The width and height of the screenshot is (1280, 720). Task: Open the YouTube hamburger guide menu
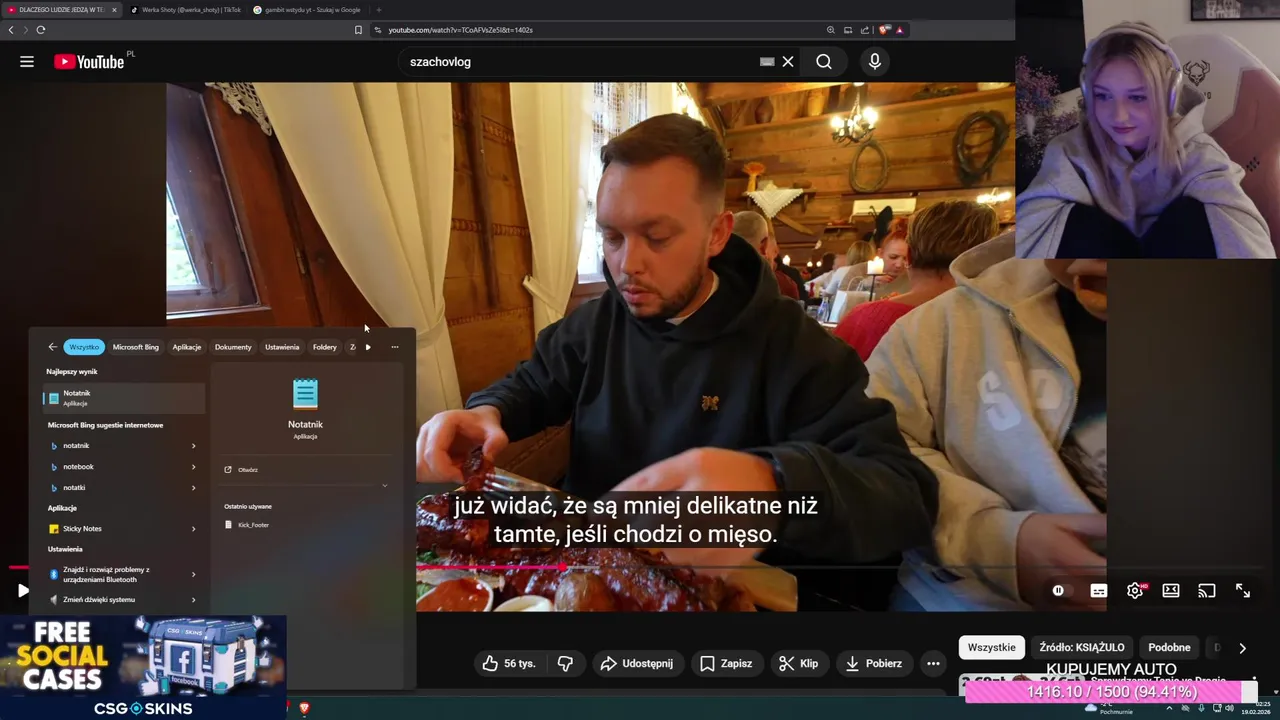pos(27,62)
